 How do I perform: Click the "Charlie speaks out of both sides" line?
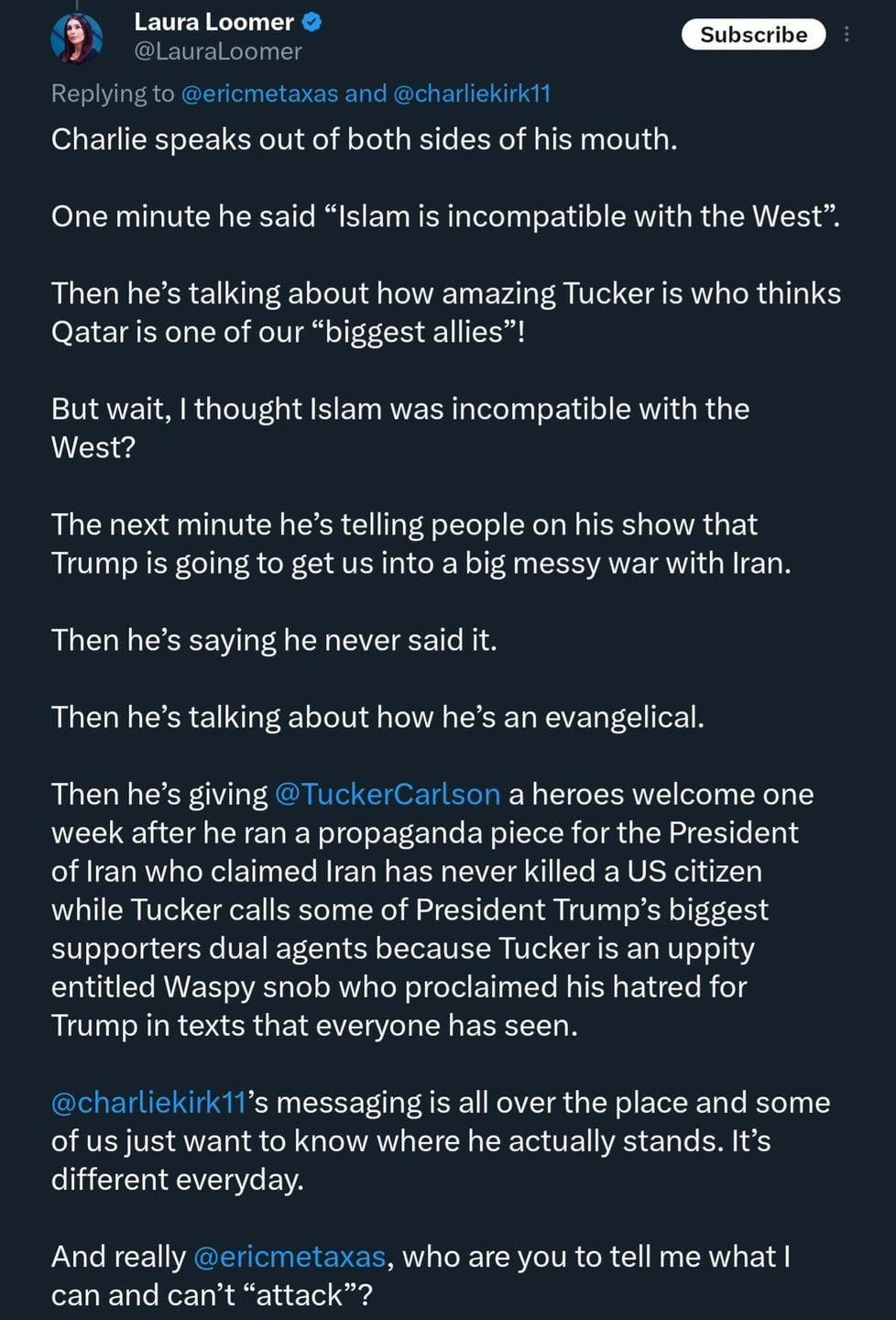(x=364, y=139)
